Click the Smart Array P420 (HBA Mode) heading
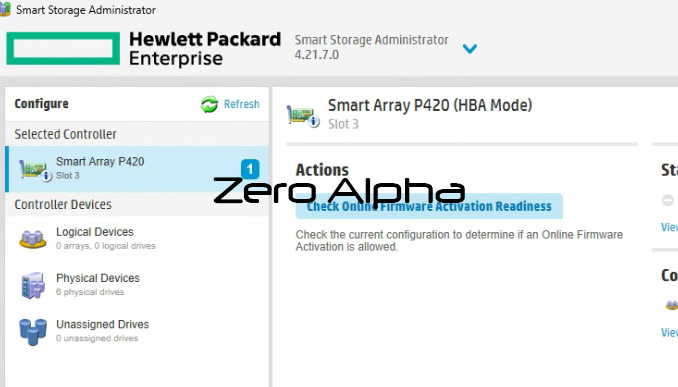Viewport: 678px width, 387px height. point(430,105)
